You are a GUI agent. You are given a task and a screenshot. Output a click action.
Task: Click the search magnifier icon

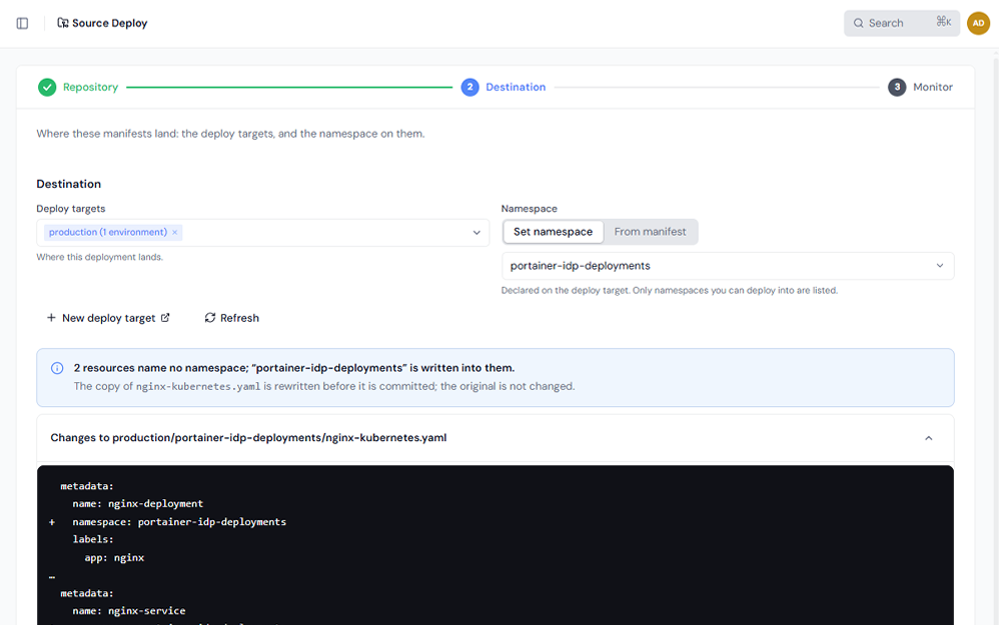click(x=858, y=24)
